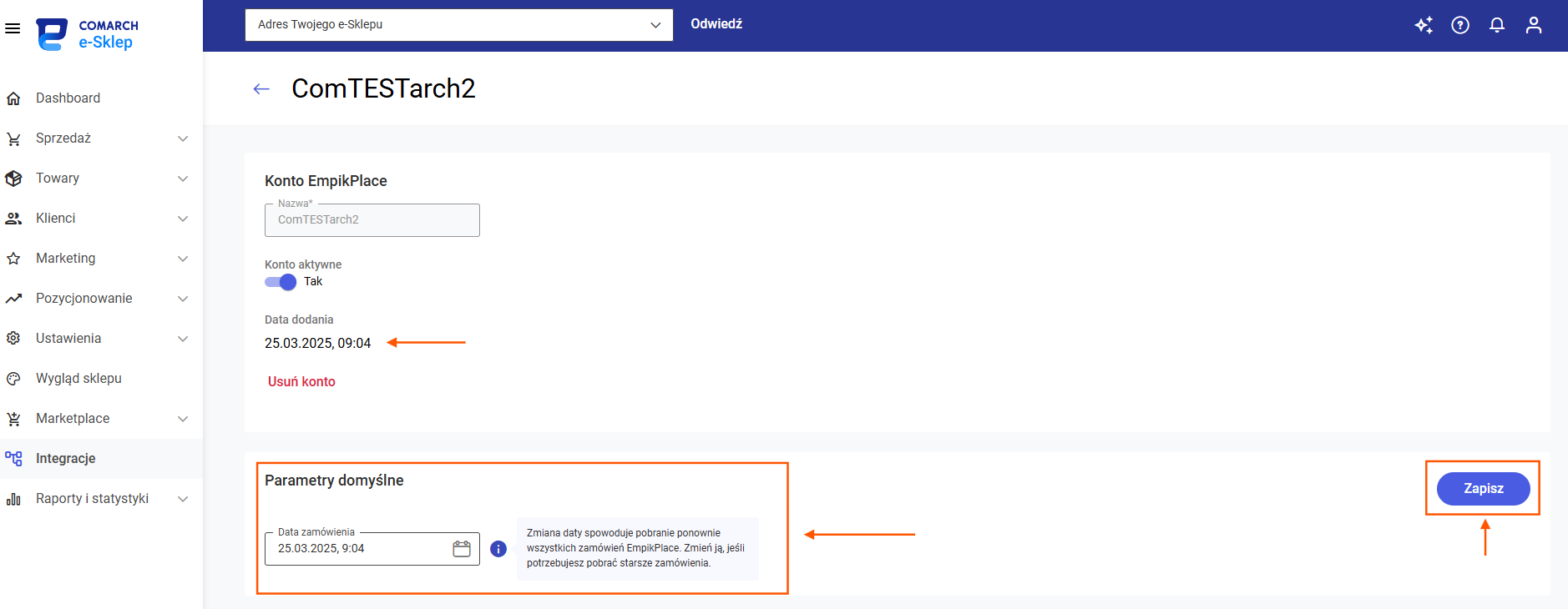Viewport: 1568px width, 609px height.
Task: Open the hamburger menu icon
Action: [x=13, y=28]
